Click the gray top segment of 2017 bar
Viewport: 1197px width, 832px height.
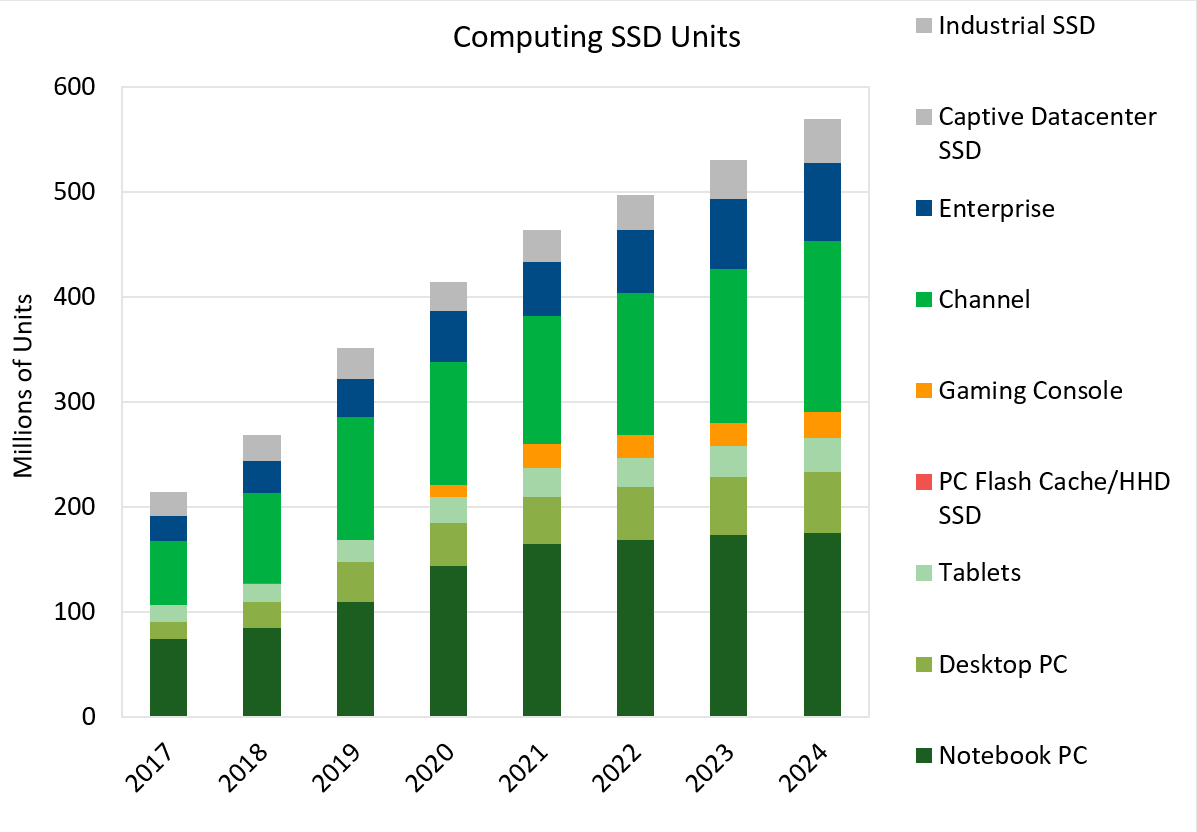[x=168, y=504]
